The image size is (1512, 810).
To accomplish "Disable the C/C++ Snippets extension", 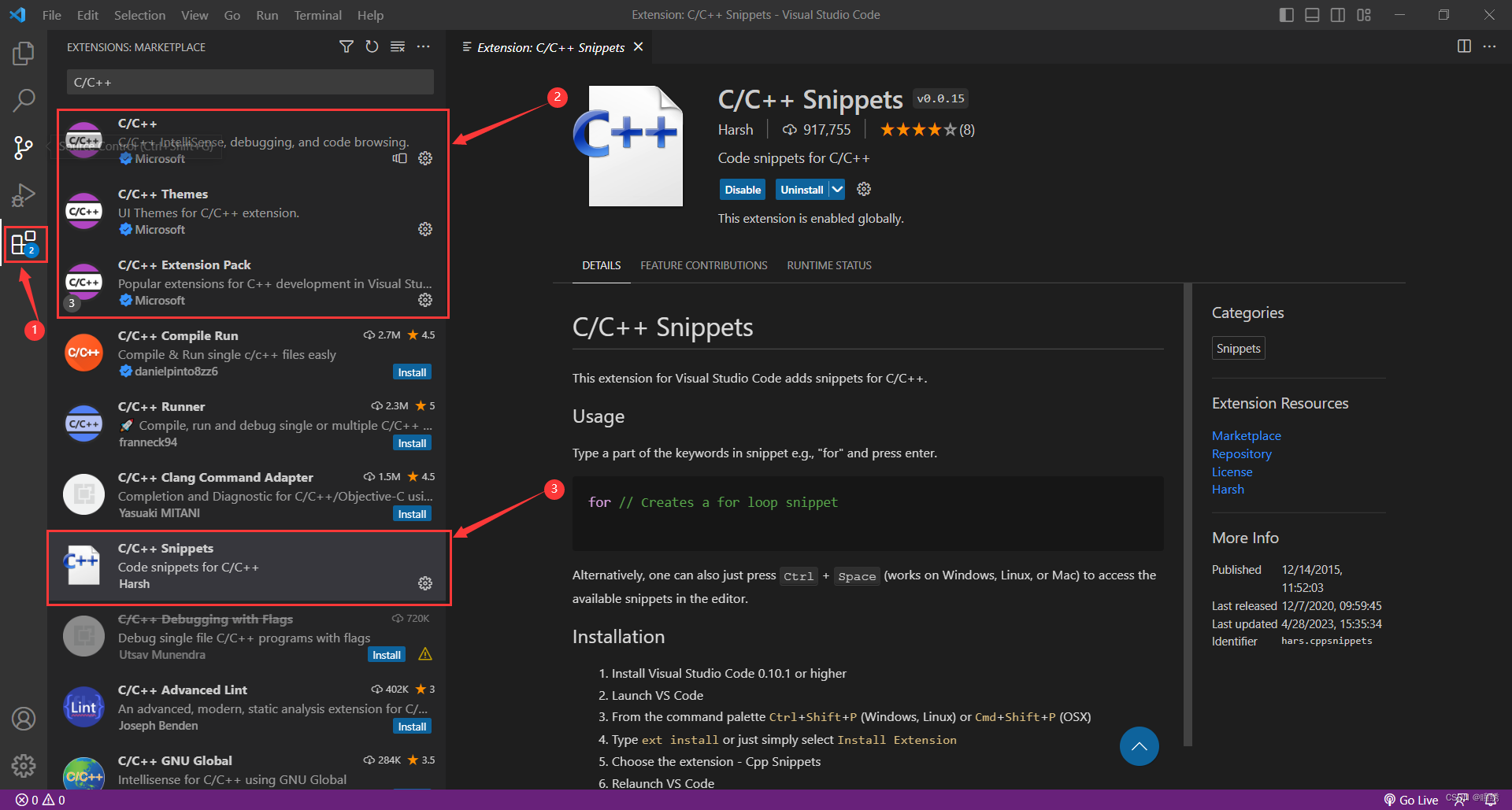I will [x=741, y=189].
